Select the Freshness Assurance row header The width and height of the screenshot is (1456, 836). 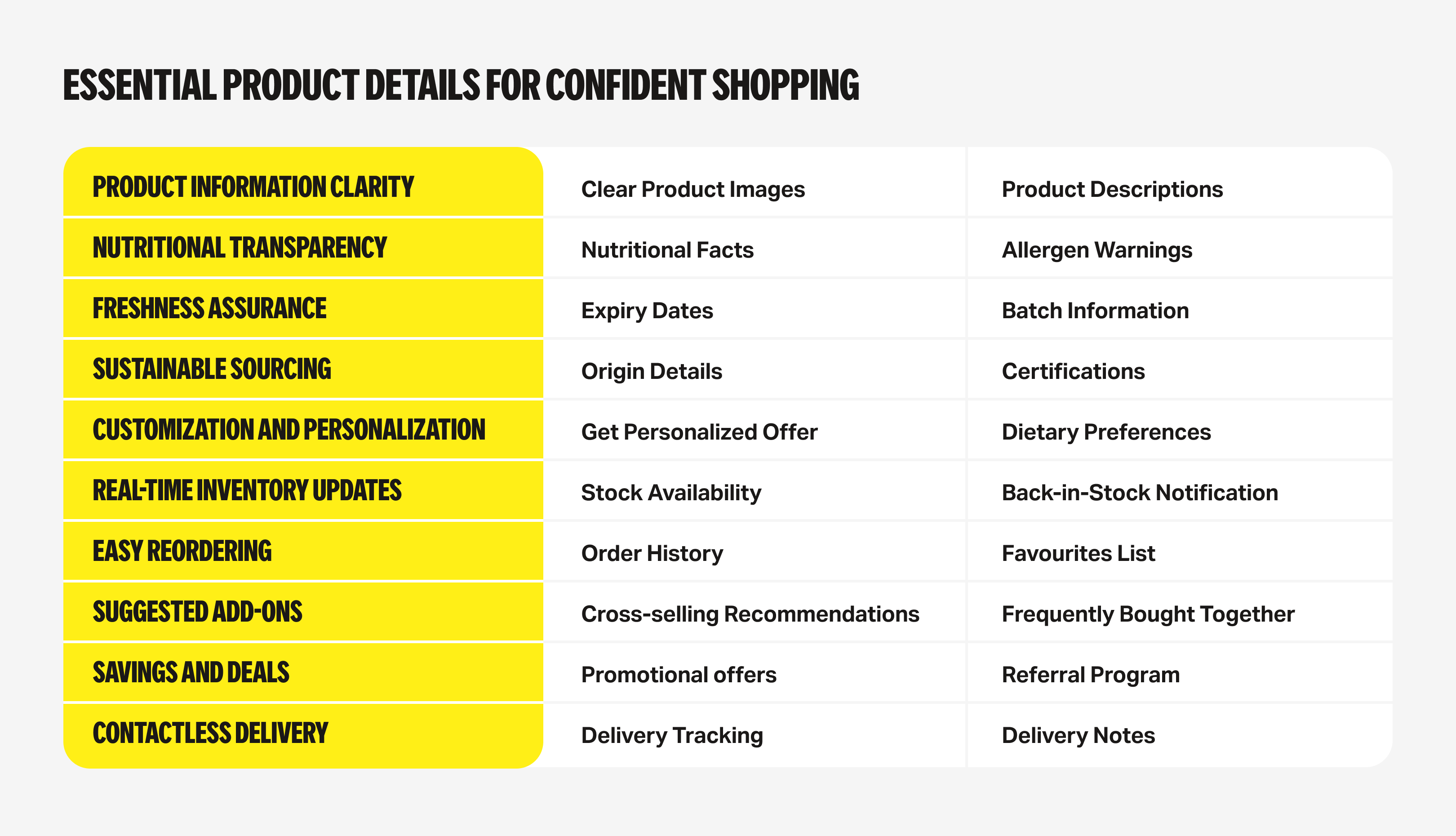coord(209,309)
